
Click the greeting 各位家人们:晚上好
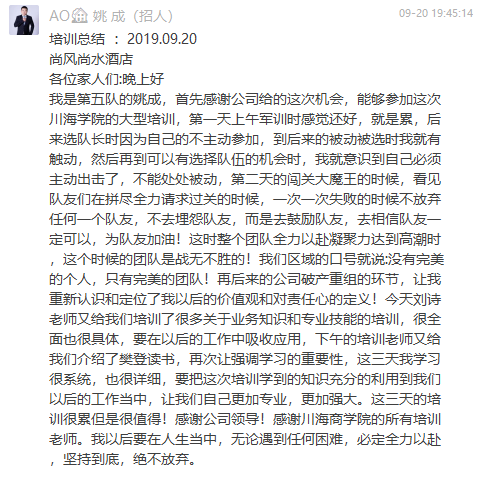[107, 79]
